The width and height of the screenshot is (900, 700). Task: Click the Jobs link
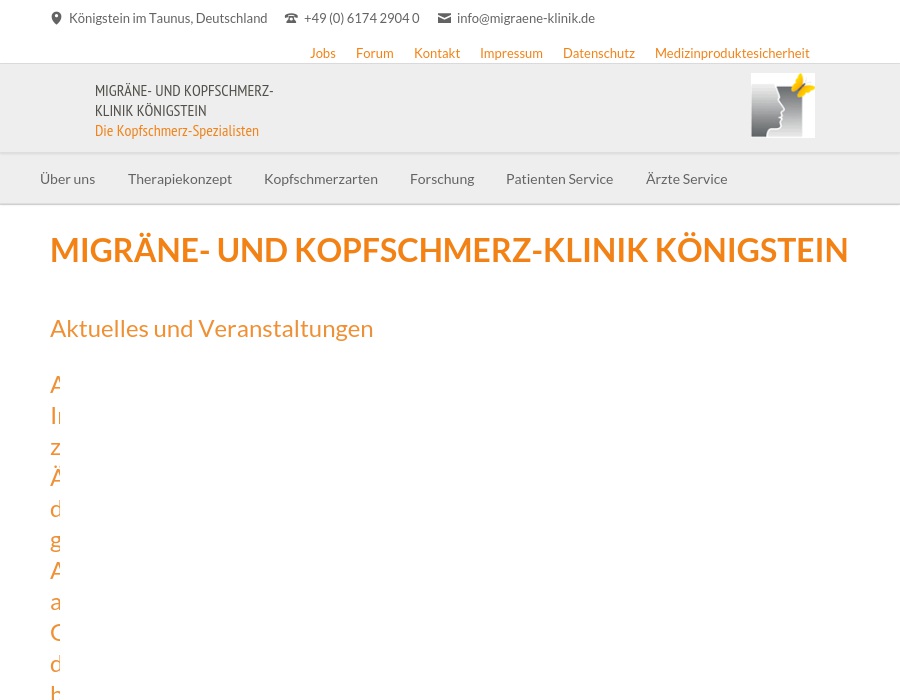(x=322, y=52)
